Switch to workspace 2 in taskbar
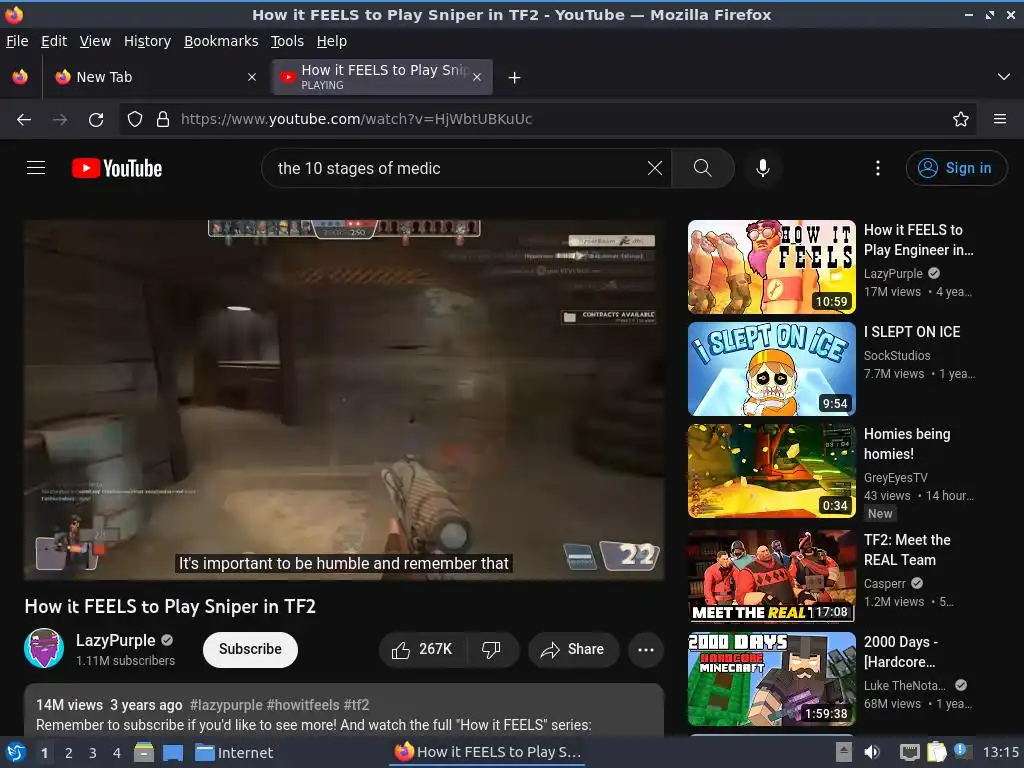Viewport: 1024px width, 768px height. pyautogui.click(x=69, y=753)
